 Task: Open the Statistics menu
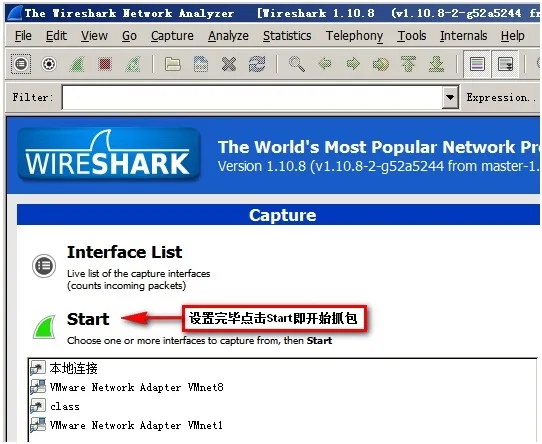287,36
